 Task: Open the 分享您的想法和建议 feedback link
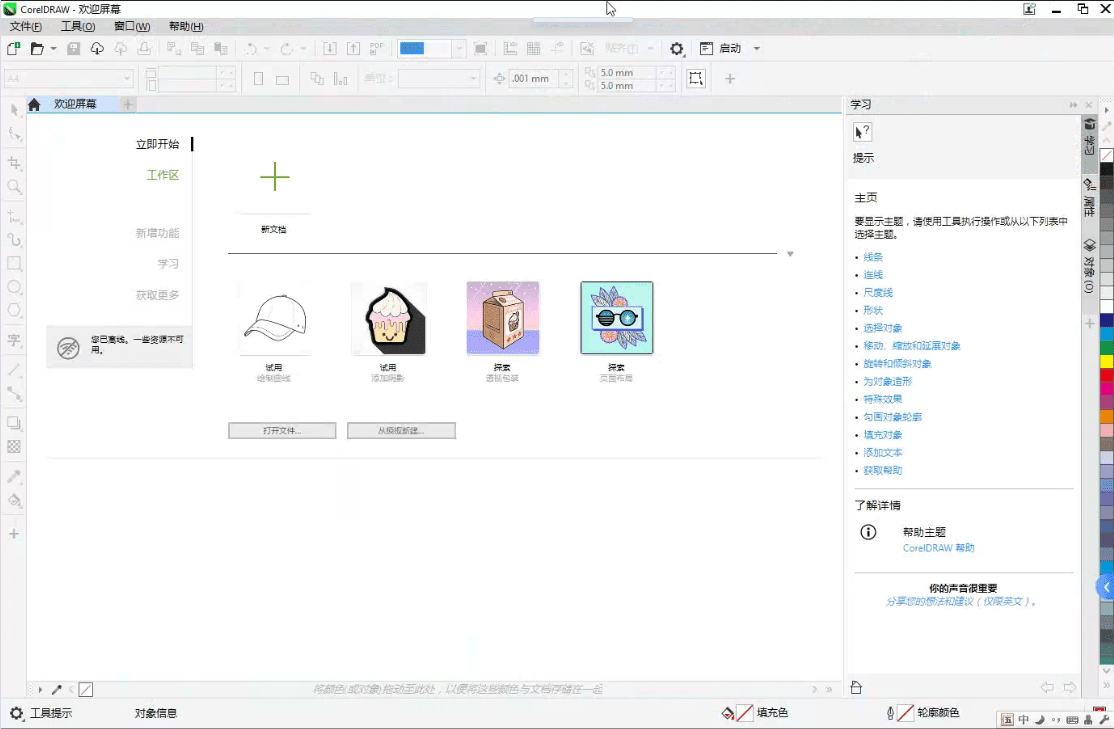pos(961,601)
